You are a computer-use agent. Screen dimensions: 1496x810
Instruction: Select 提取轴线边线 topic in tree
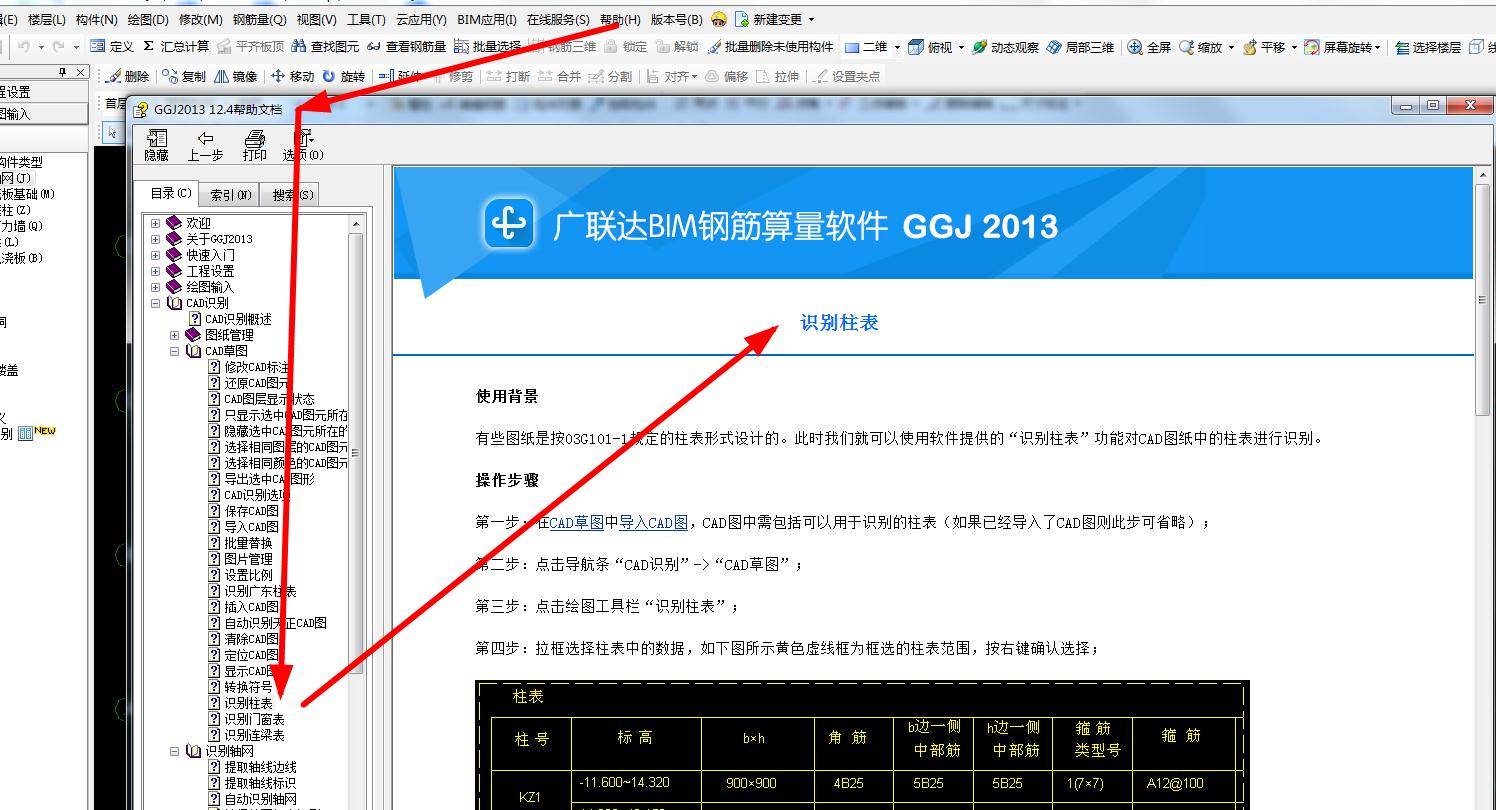coord(260,767)
